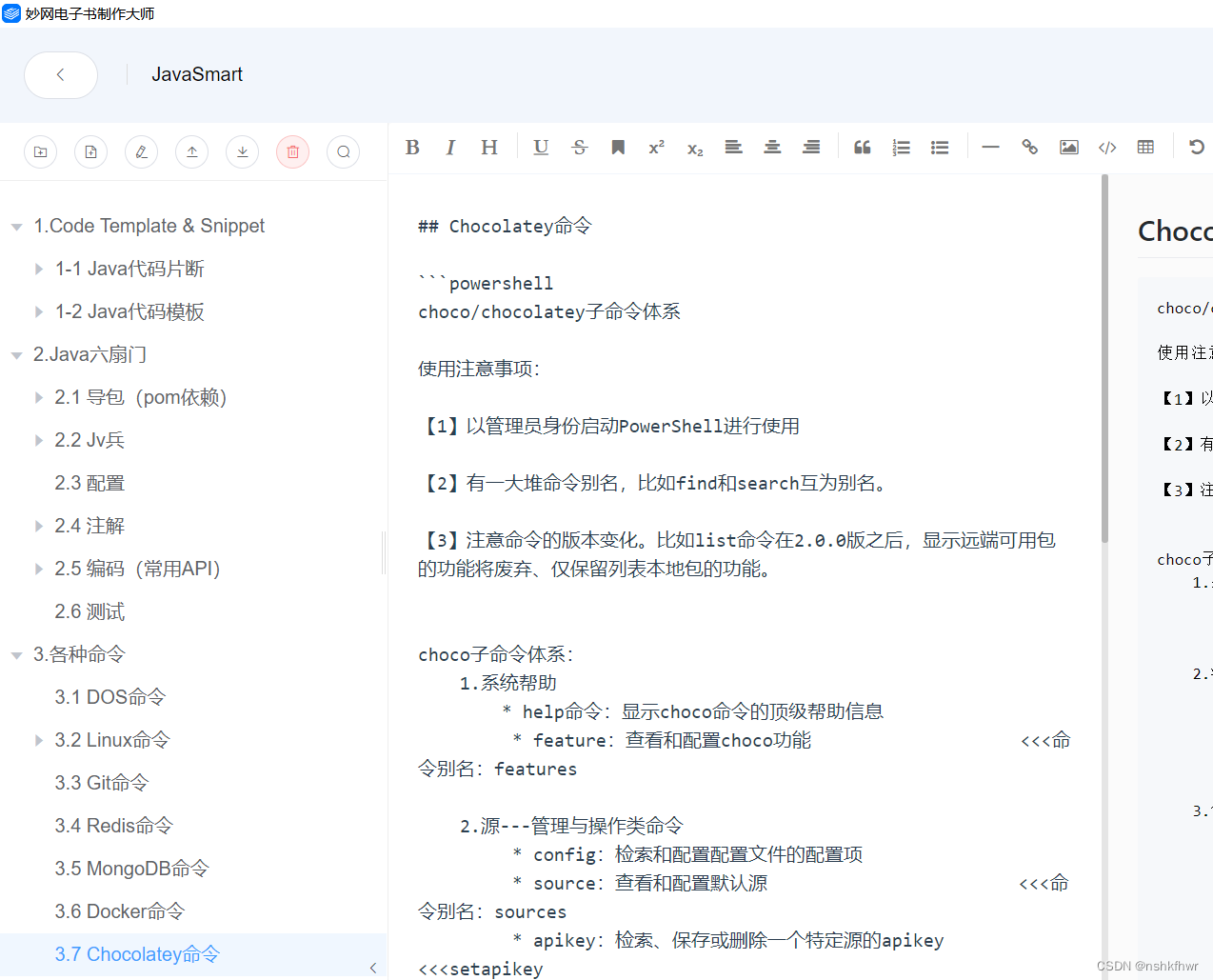Click the editor line '1.系统帮助'
1213x980 pixels.
click(x=507, y=683)
